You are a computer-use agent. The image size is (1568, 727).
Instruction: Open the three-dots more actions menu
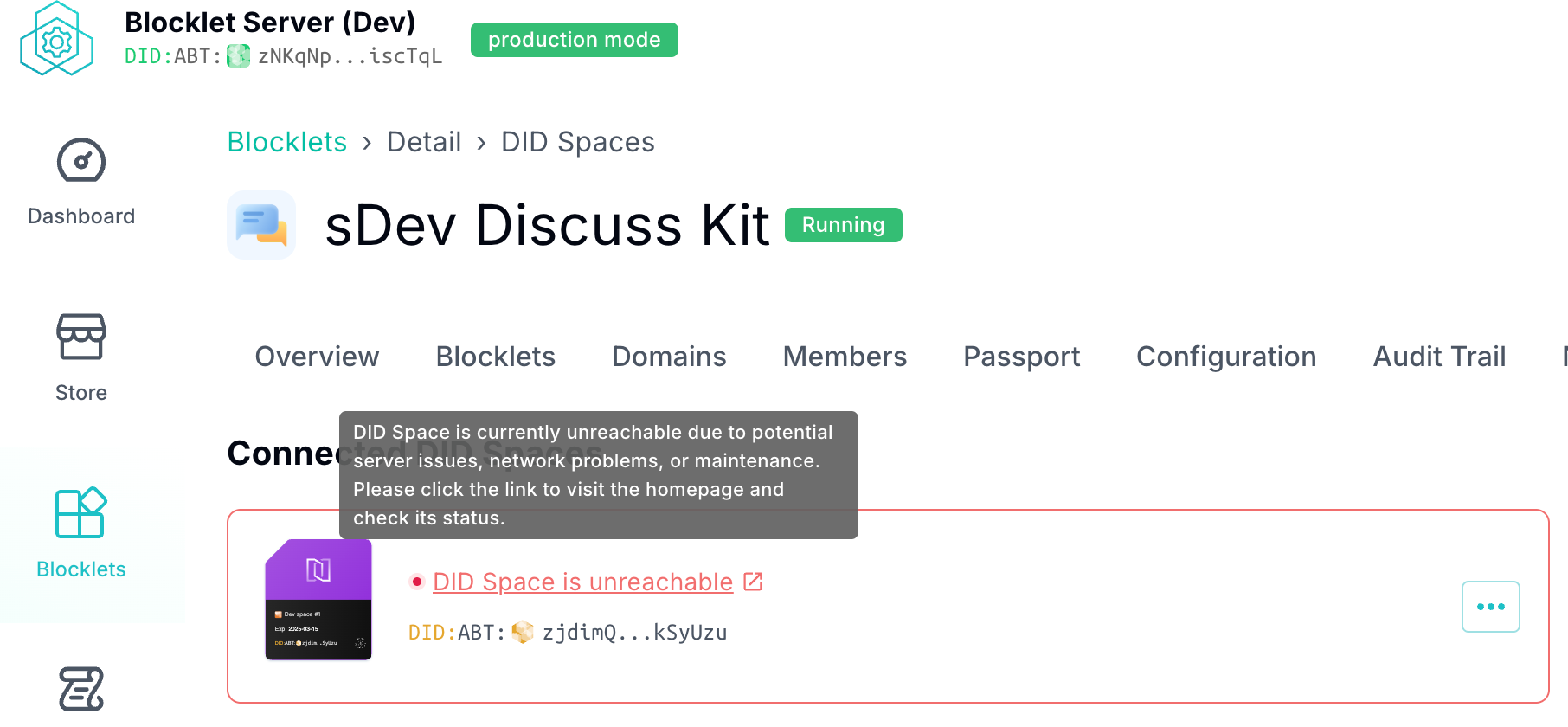coord(1490,607)
